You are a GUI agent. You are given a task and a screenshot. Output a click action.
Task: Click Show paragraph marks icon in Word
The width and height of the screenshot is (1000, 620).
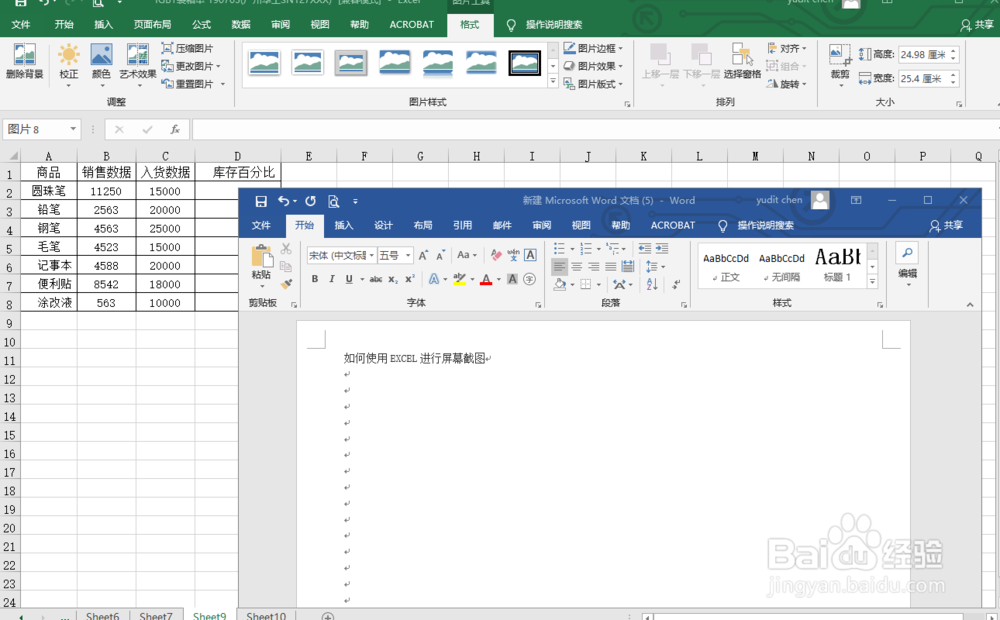pos(676,284)
